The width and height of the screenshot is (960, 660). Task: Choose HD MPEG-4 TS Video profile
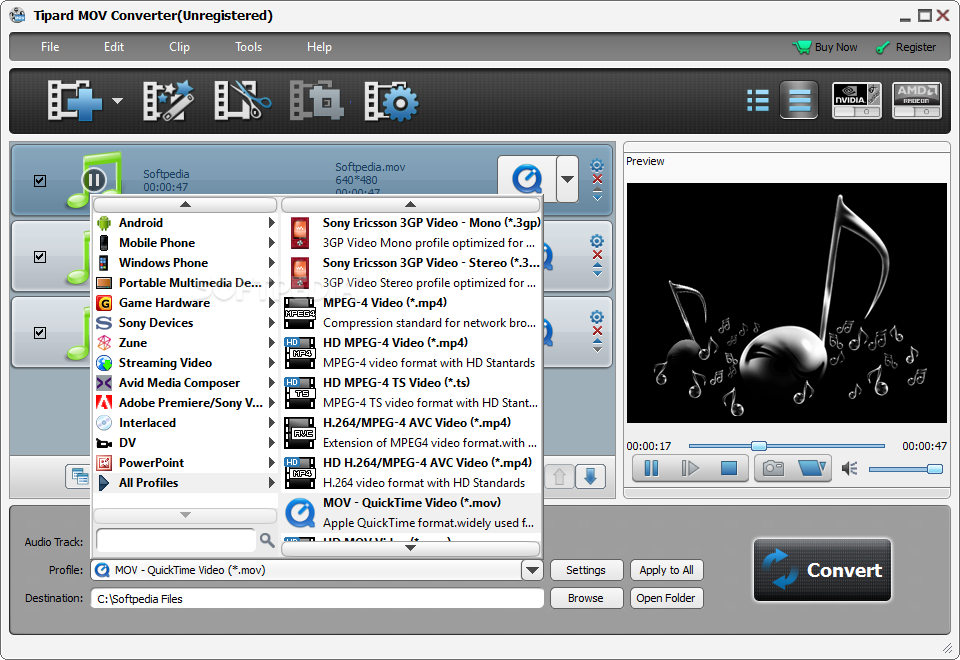click(411, 392)
